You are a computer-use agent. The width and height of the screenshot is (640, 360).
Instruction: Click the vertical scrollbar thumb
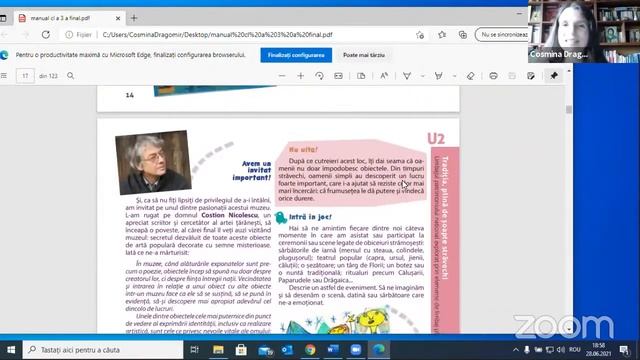click(569, 109)
